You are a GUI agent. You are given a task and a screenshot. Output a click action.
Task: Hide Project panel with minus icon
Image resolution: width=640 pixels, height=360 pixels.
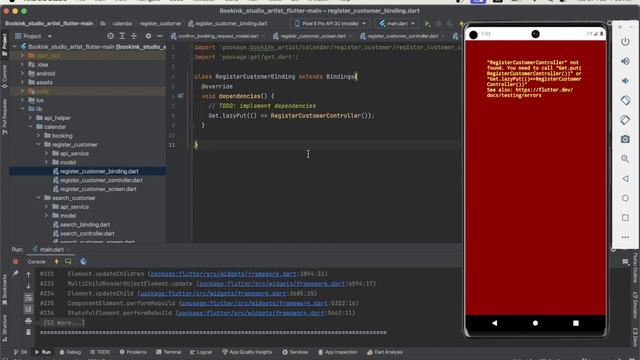tap(160, 36)
